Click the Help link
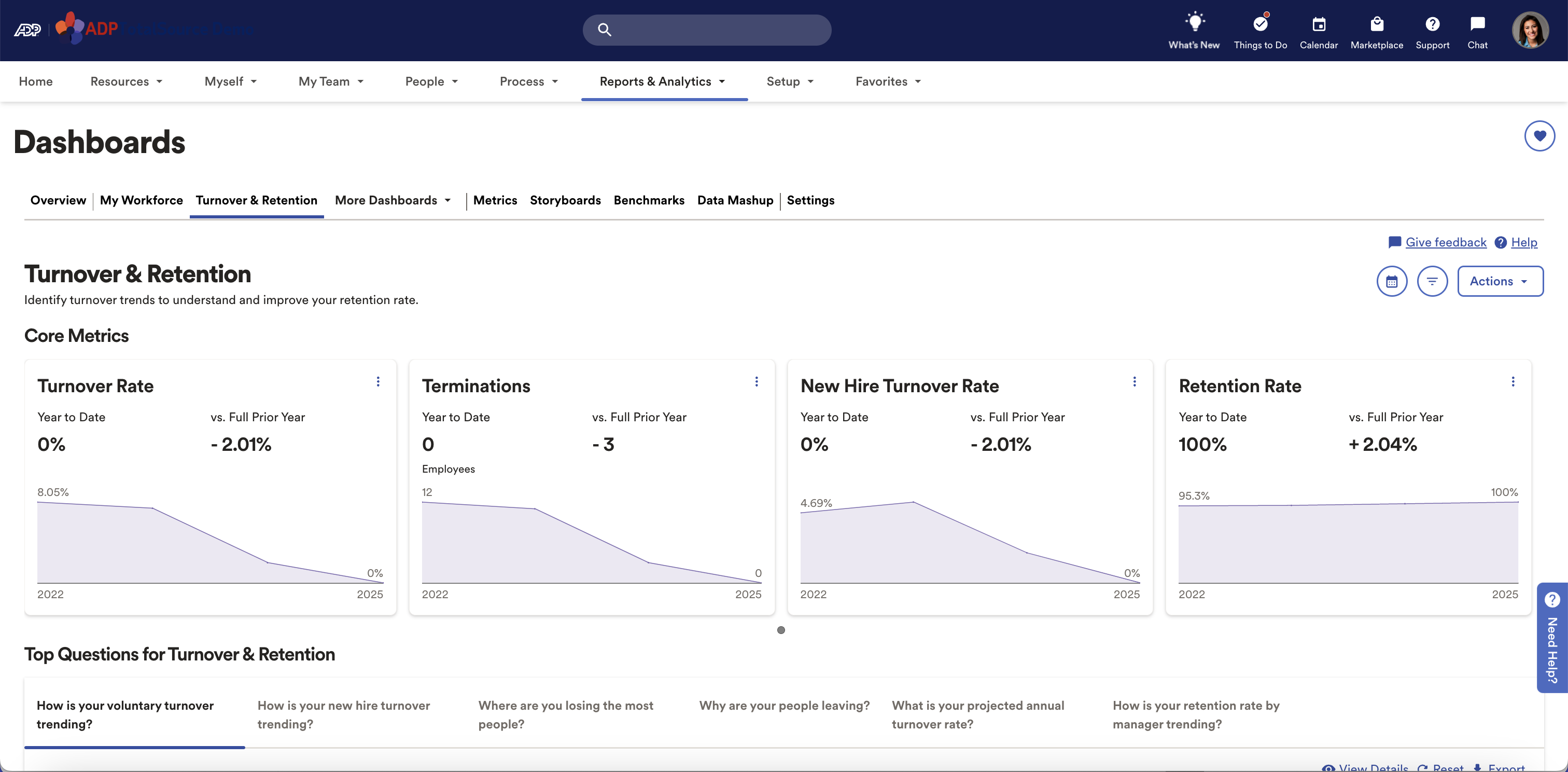Viewport: 1568px width, 772px height. [1523, 242]
